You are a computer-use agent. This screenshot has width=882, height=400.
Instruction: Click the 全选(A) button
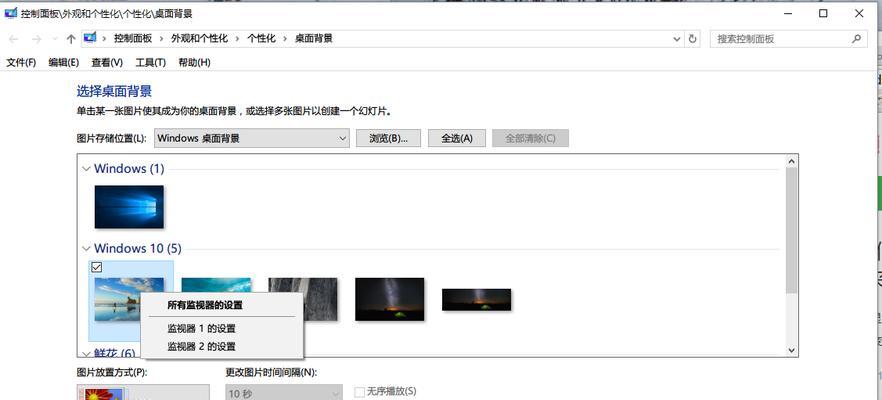(457, 138)
